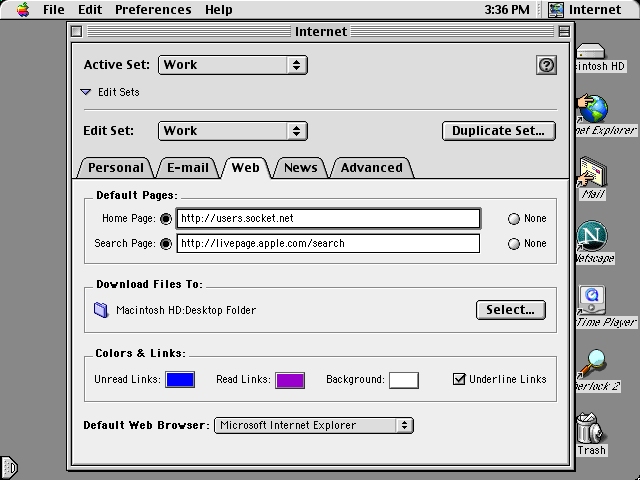Open the Edit Set dropdown

pos(233,131)
